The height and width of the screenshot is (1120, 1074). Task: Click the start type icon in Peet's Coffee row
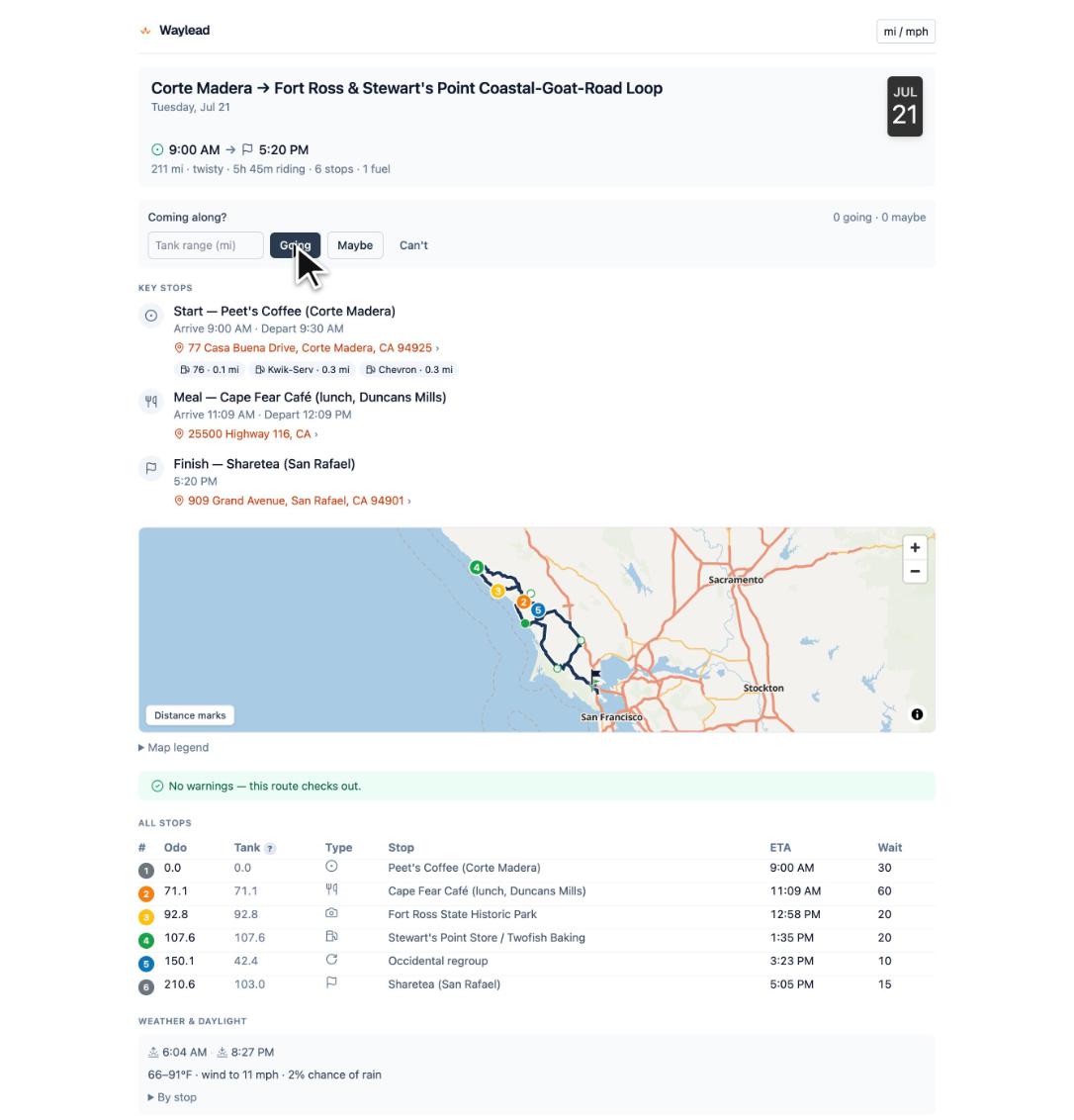tap(331, 867)
